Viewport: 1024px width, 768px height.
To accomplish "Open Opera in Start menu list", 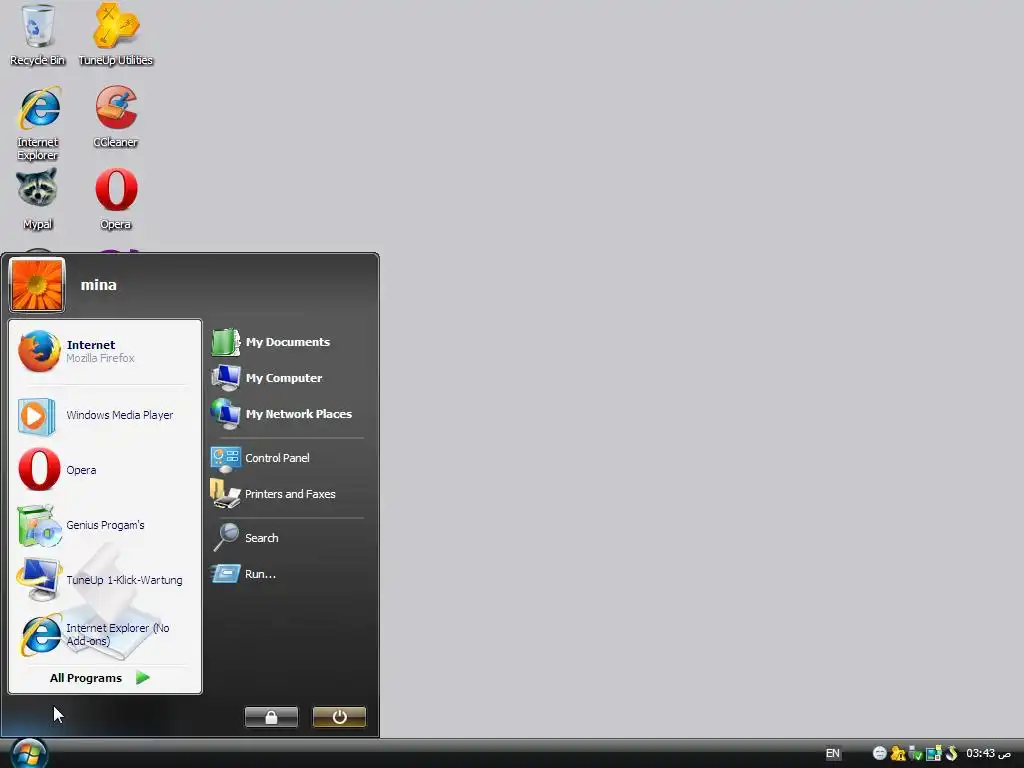I will tap(105, 470).
